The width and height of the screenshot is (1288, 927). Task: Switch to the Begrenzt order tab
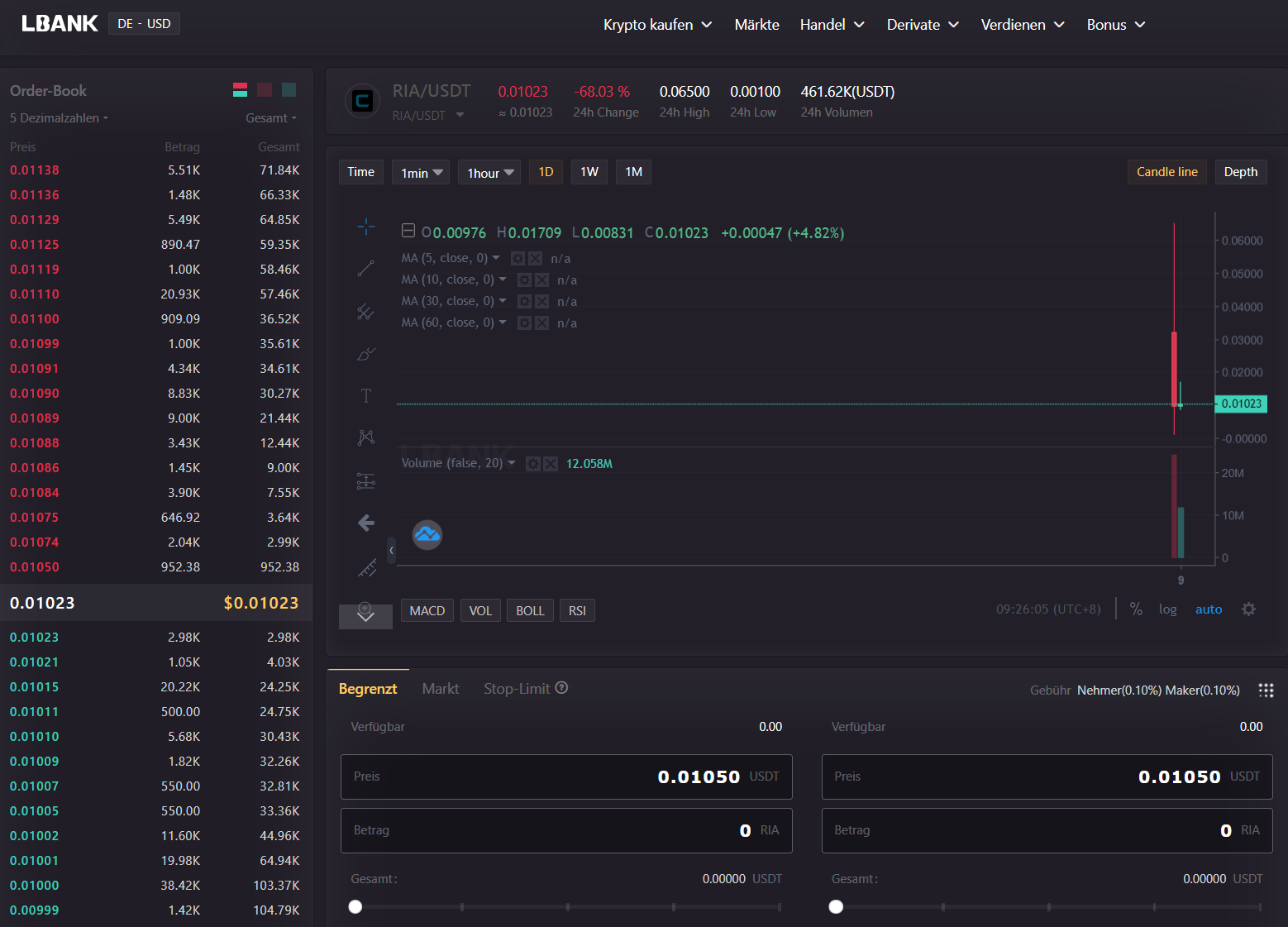[368, 689]
